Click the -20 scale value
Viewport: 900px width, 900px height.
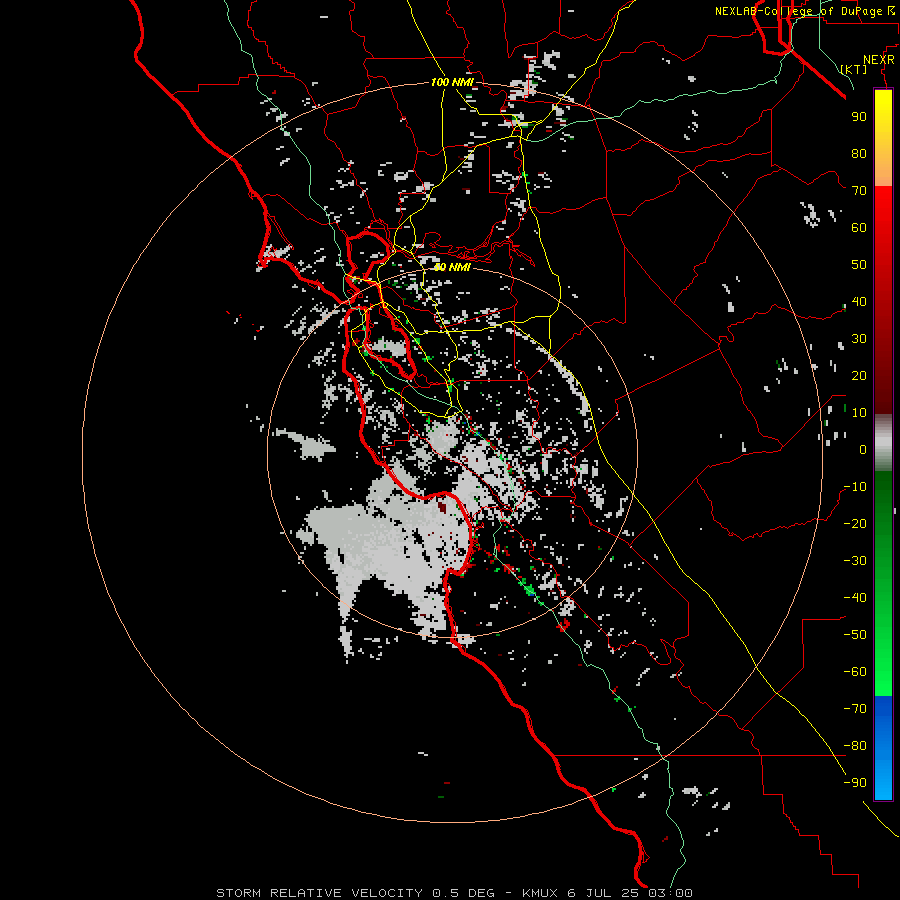click(855, 524)
